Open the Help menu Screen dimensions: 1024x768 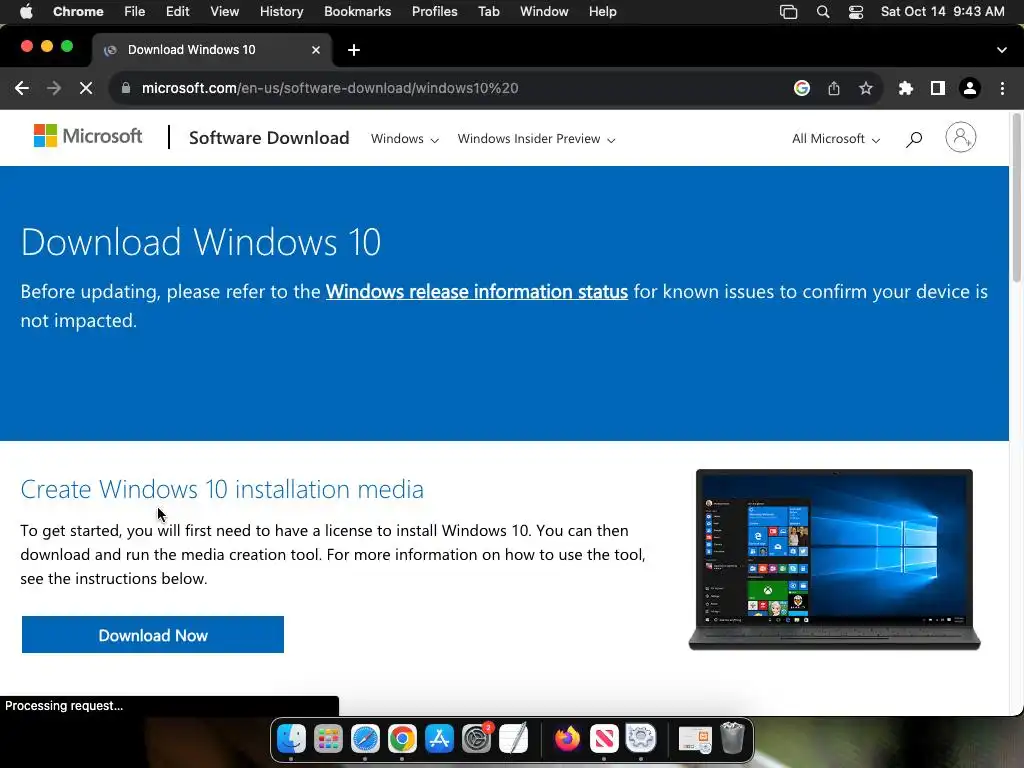coord(603,12)
